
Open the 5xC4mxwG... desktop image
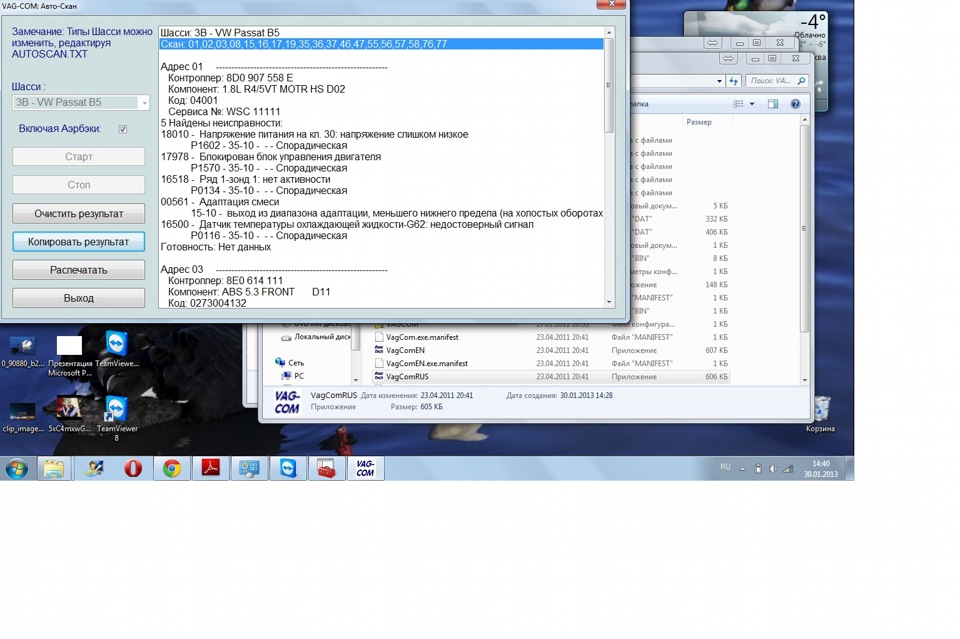(x=69, y=414)
